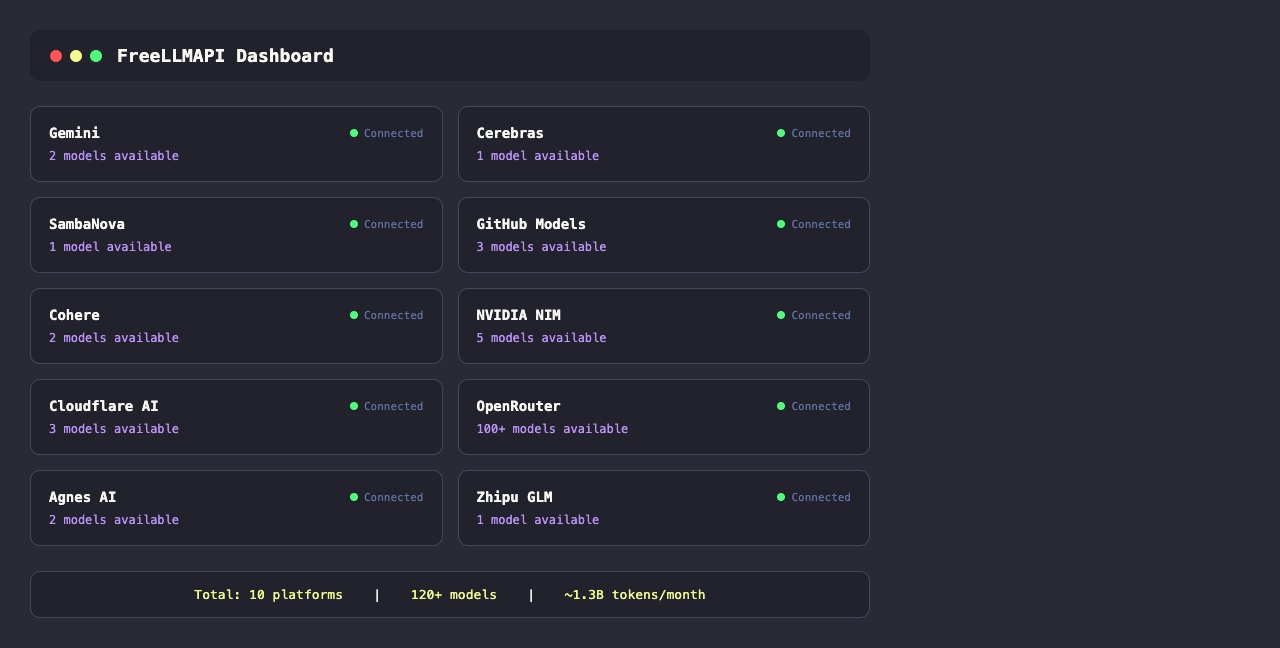1280x648 pixels.
Task: Open the Cohere platform card name
Action: [74, 315]
